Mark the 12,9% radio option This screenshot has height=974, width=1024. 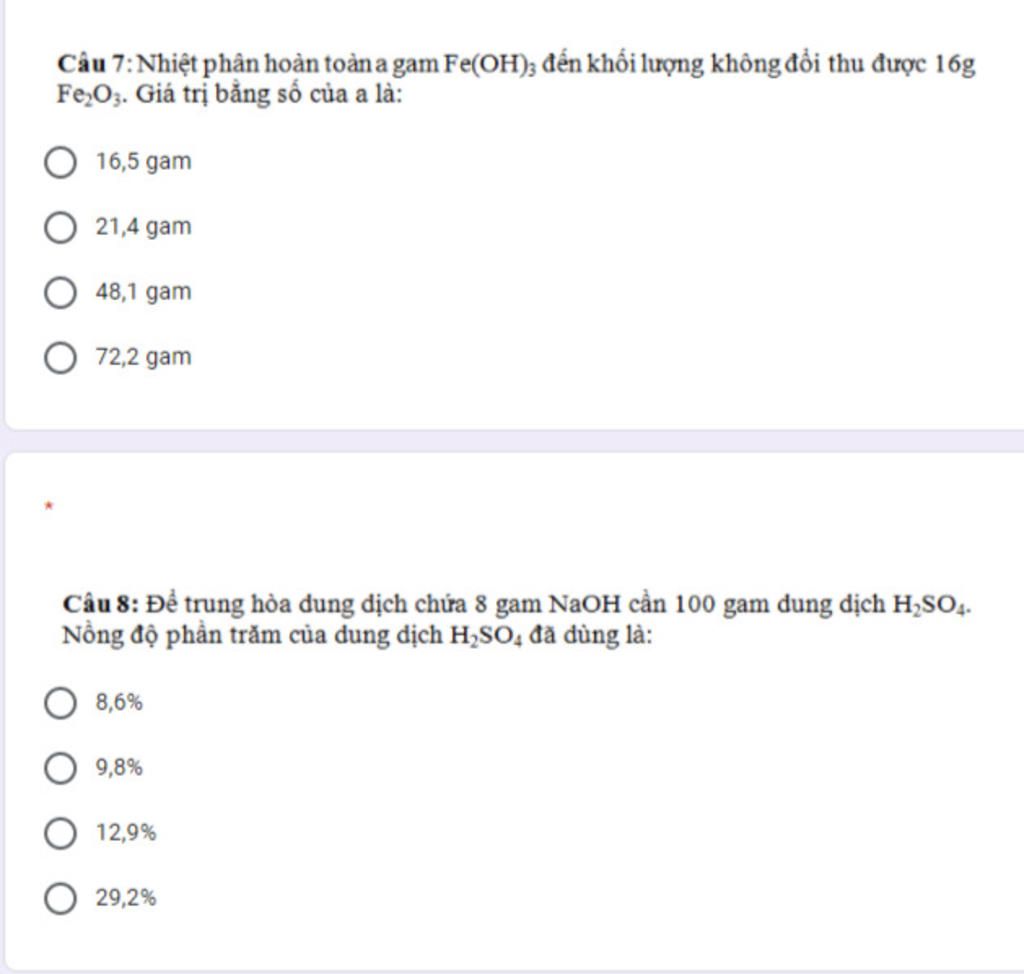[60, 834]
